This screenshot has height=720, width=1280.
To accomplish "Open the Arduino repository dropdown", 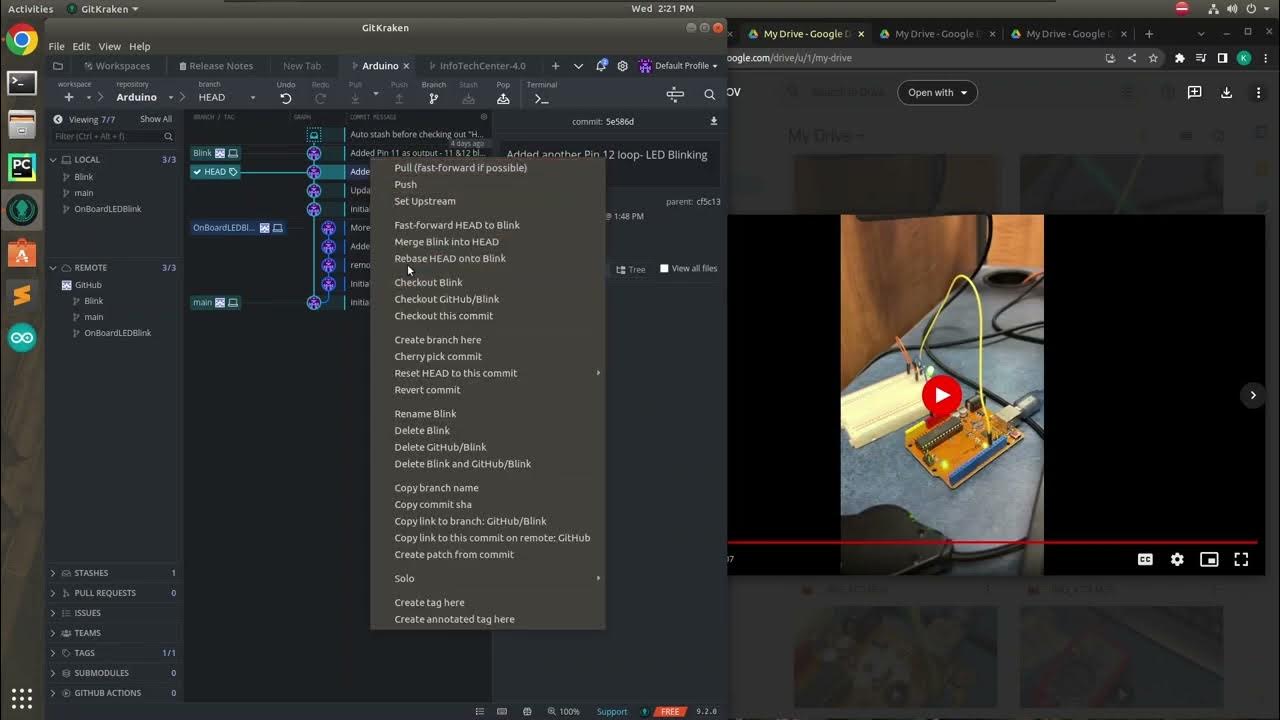I will click(144, 97).
